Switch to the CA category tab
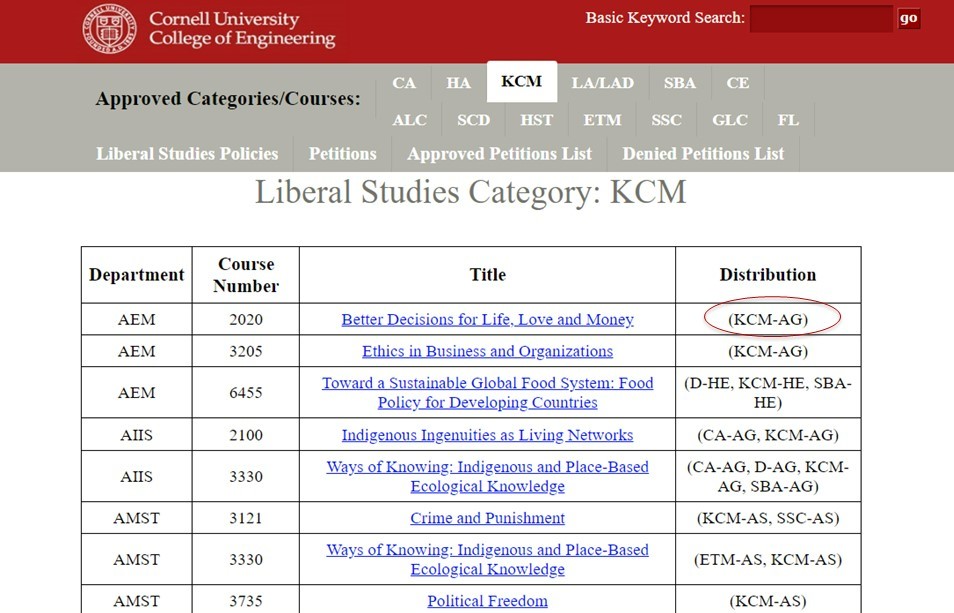The image size is (954, 613). coord(404,83)
